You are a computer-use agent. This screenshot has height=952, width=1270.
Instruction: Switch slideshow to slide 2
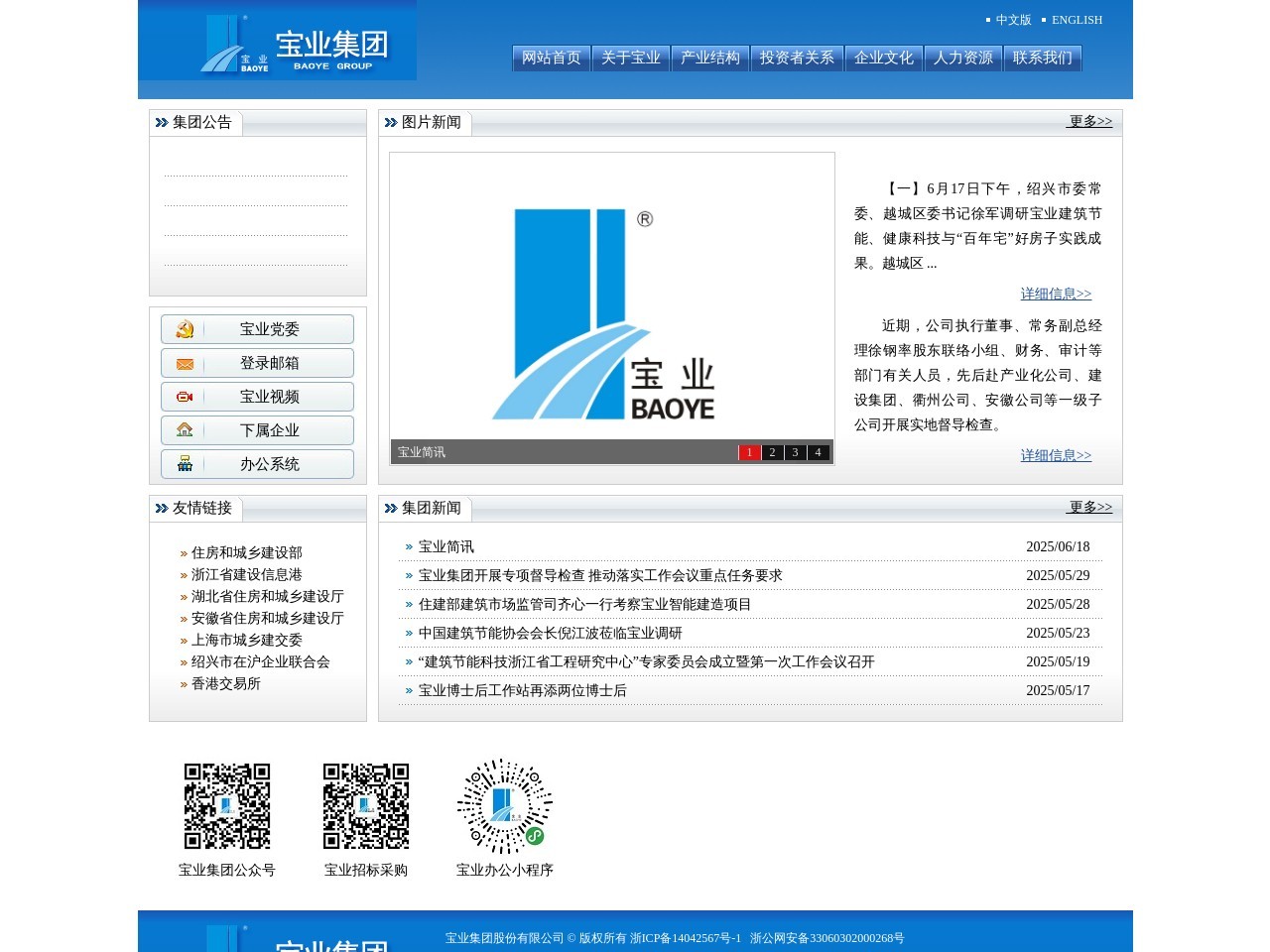coord(772,452)
